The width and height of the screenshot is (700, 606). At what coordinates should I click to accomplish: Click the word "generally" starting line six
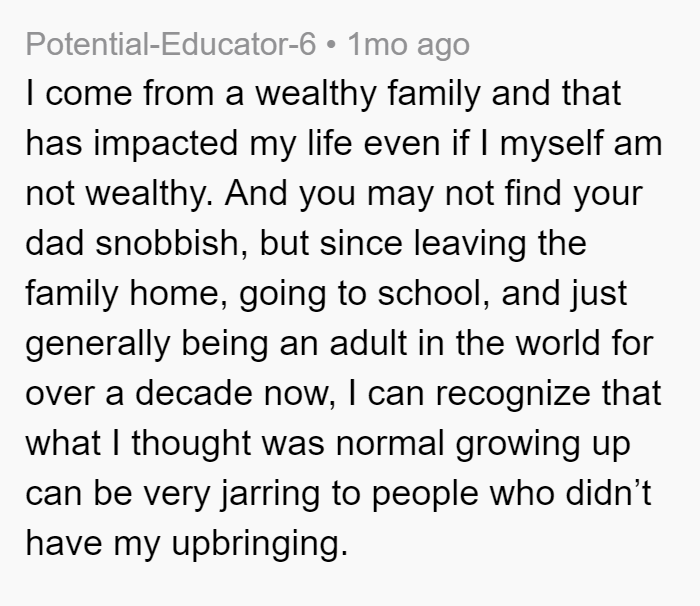[x=98, y=345]
